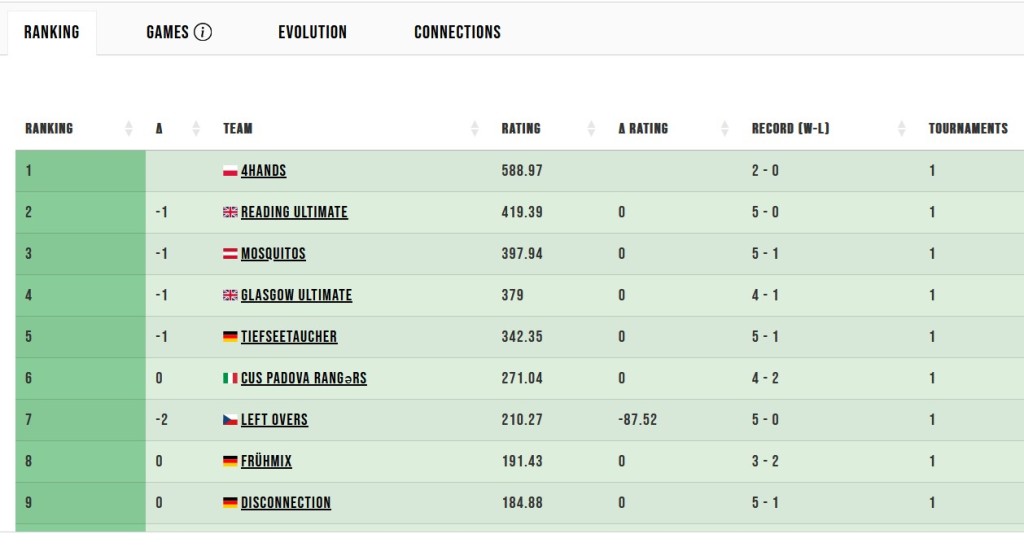Screen dimensions: 1024x547
Task: Click the Italy flag beside CUS Padova Rangers
Action: pos(230,379)
